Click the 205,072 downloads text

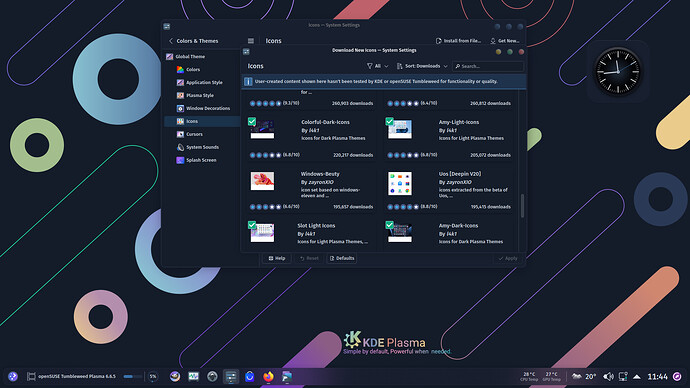click(490, 155)
